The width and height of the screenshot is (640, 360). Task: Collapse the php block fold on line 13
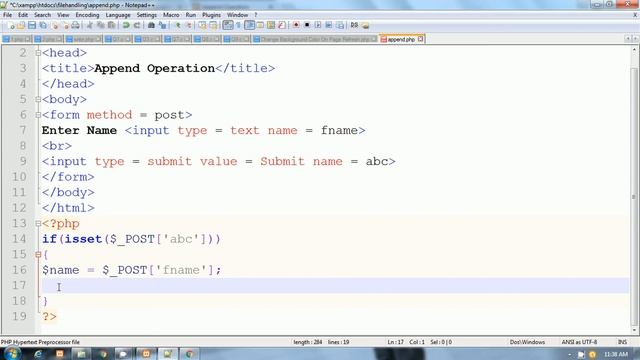(38, 224)
